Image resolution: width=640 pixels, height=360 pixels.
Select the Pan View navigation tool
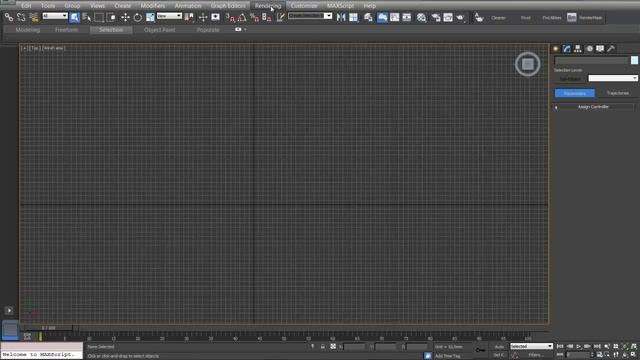616,355
